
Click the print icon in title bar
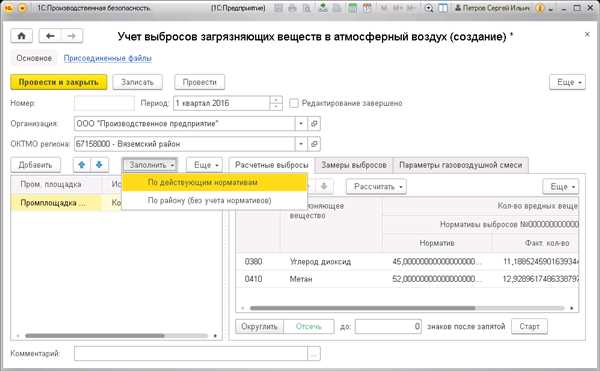click(x=292, y=8)
